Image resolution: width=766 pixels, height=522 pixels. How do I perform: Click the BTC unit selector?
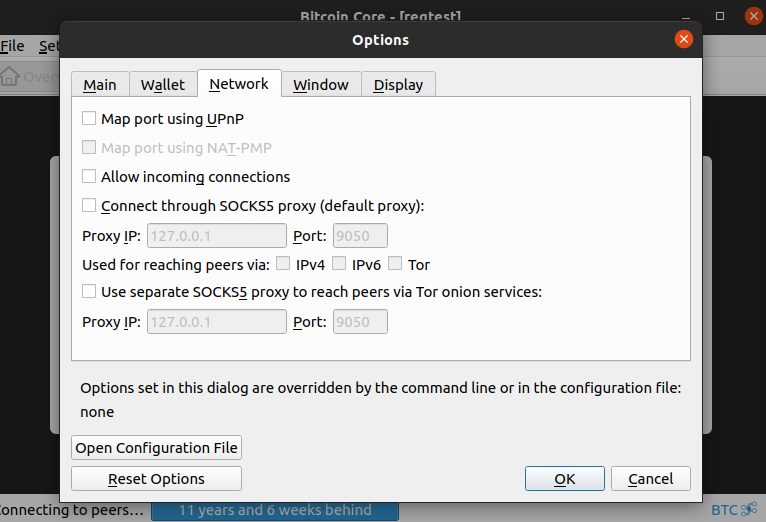click(x=724, y=510)
